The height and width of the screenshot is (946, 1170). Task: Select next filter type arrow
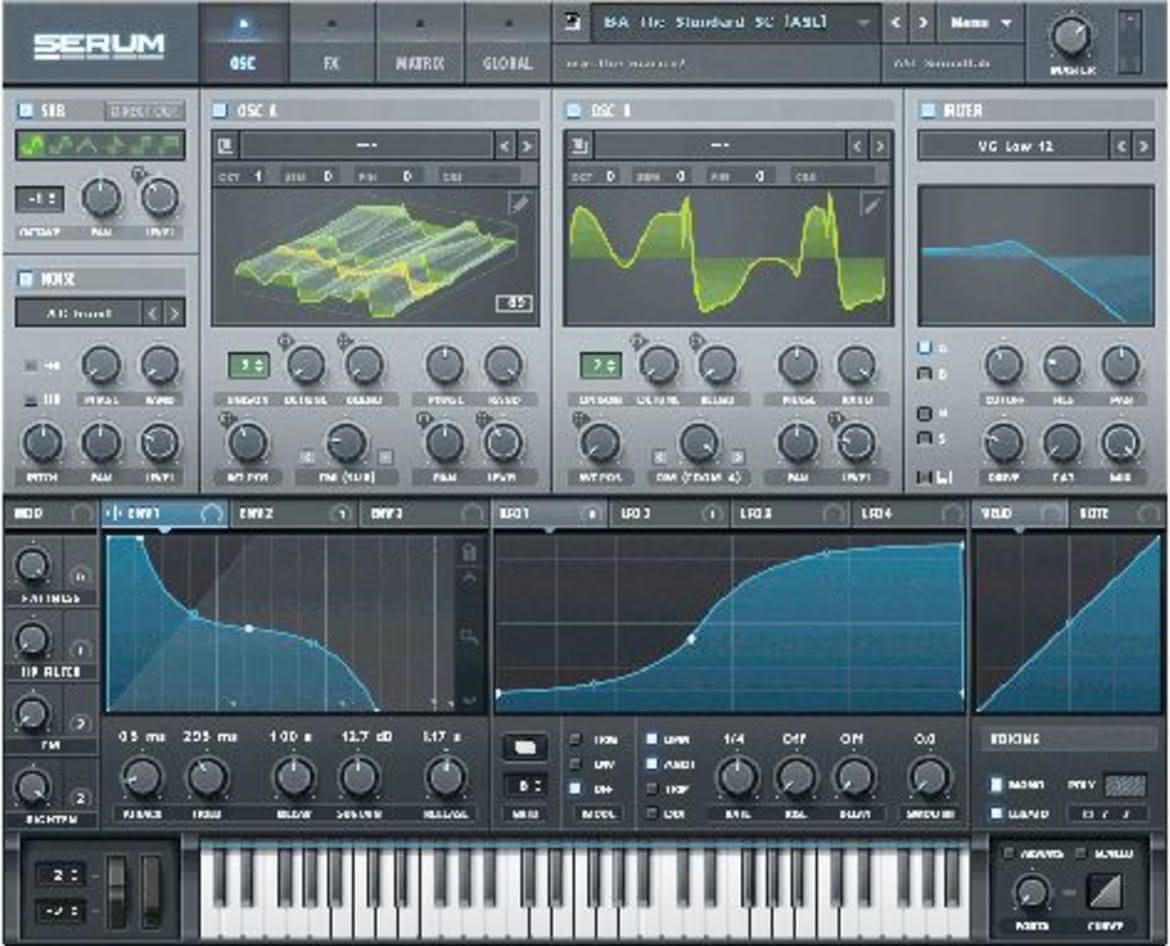(x=1143, y=146)
